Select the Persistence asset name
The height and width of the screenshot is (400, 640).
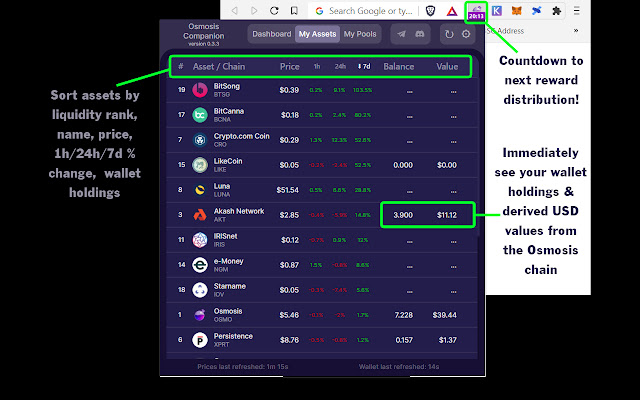click(233, 336)
